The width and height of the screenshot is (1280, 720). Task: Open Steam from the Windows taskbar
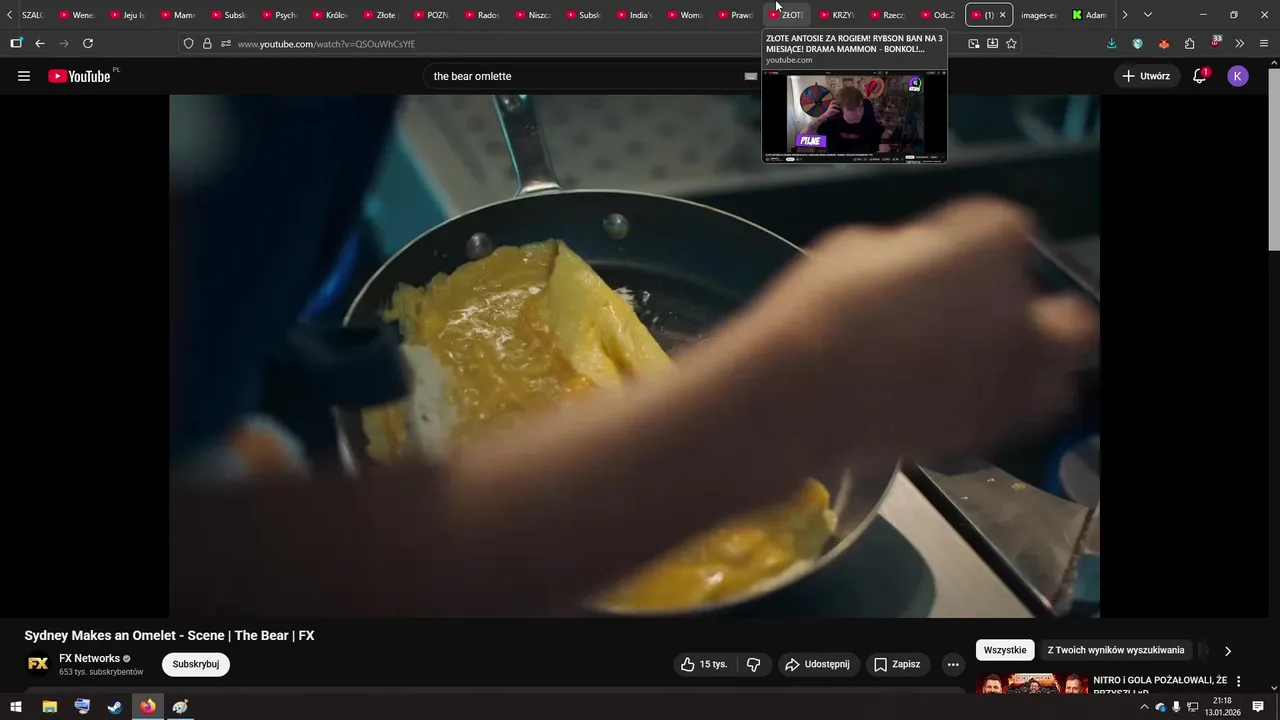coord(115,707)
